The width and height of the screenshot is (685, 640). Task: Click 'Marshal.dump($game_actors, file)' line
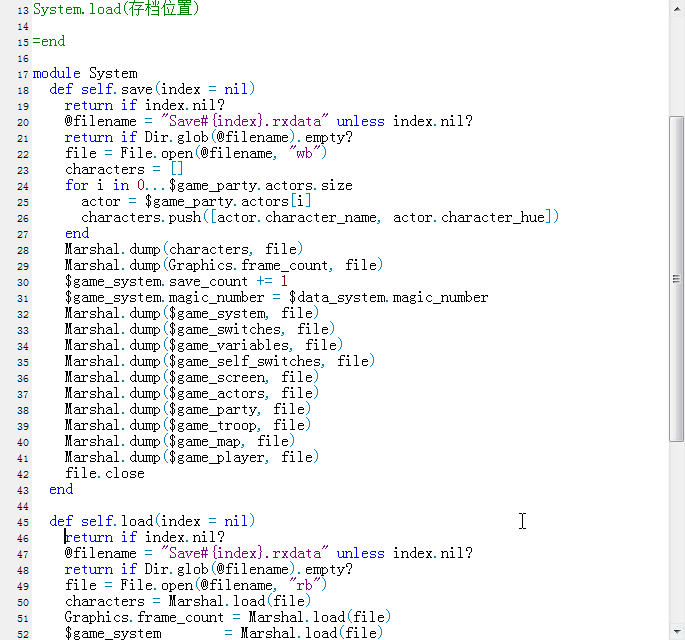[x=192, y=394]
